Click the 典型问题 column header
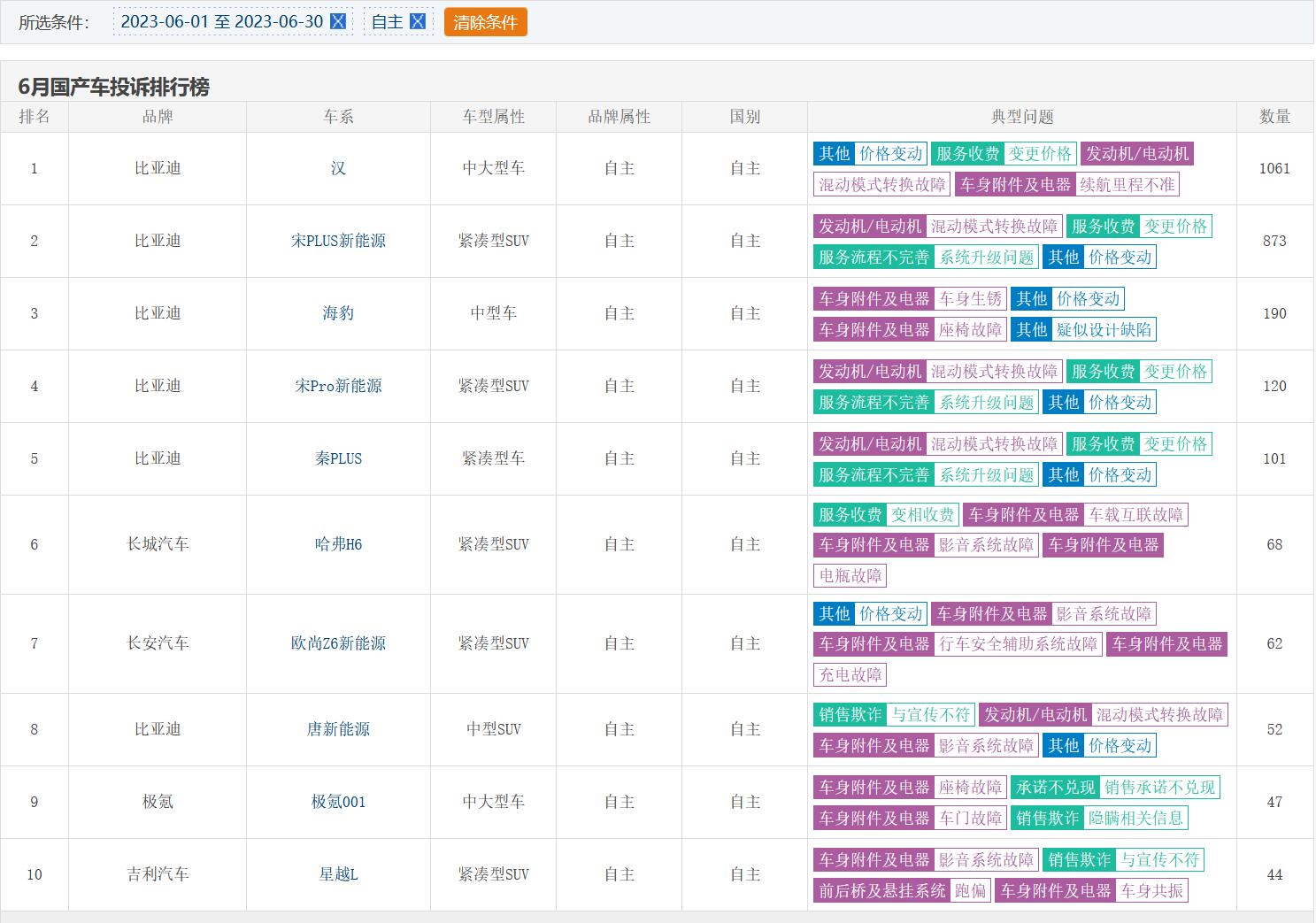 [1022, 117]
